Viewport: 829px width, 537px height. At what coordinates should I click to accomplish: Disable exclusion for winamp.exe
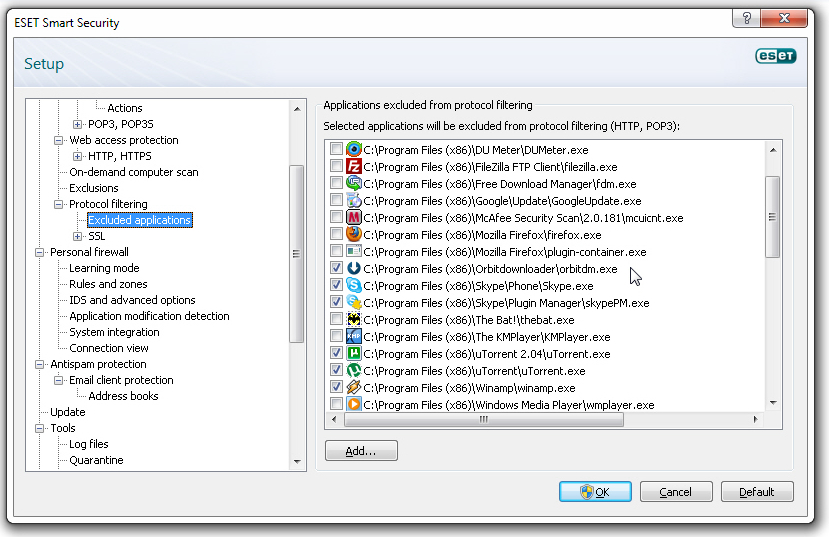[x=336, y=387]
